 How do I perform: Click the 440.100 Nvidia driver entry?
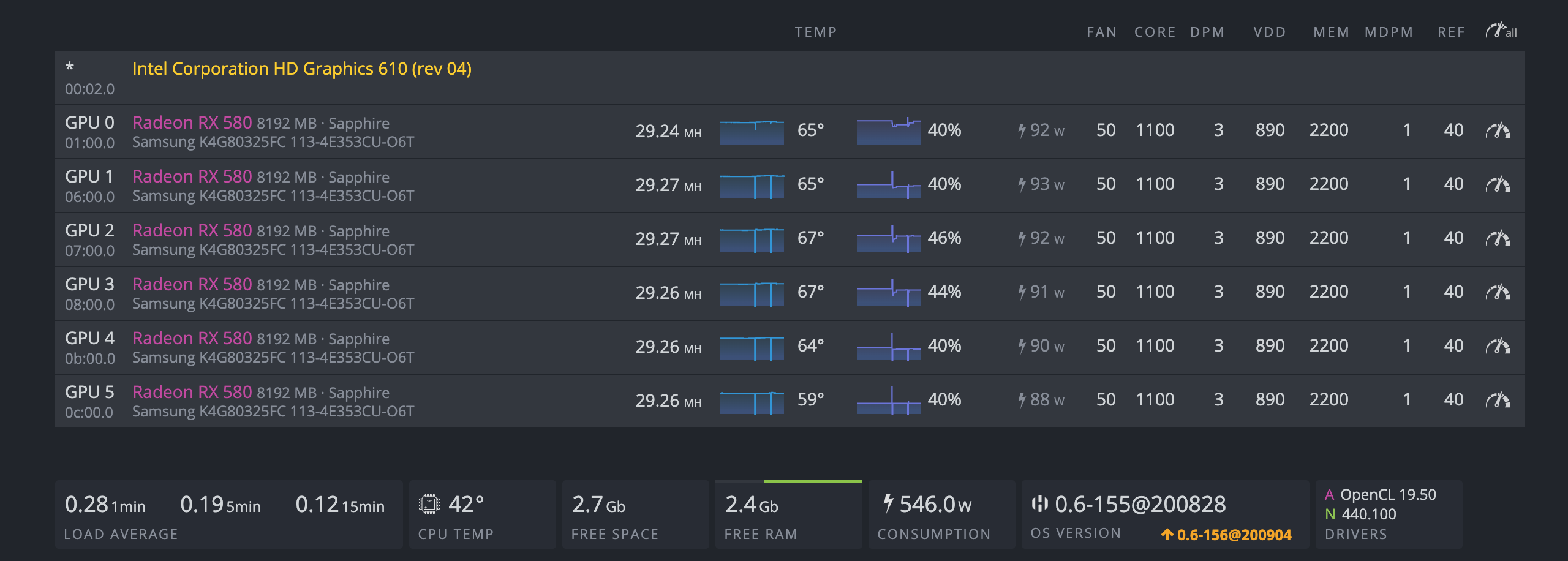coord(1361,514)
